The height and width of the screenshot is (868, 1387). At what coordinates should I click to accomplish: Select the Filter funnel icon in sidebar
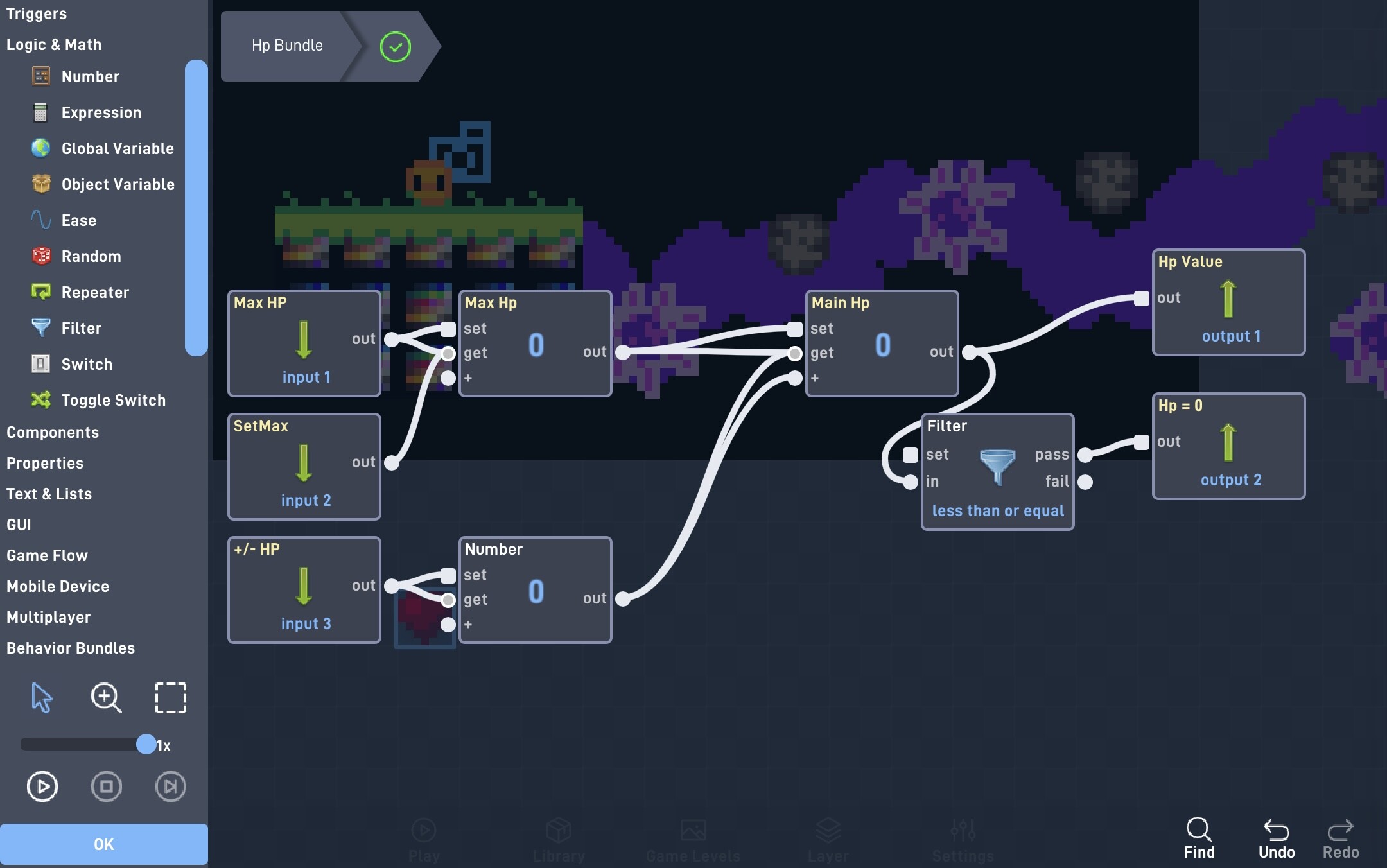(41, 328)
